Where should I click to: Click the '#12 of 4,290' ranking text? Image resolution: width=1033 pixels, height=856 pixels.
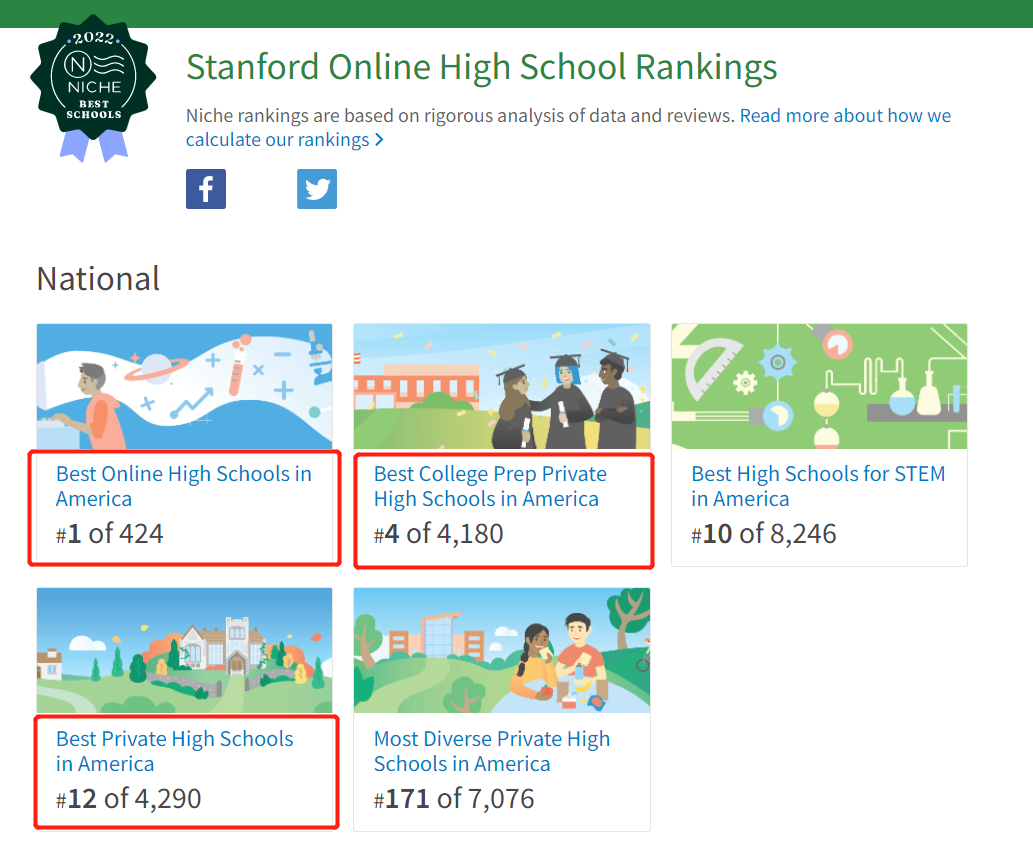129,798
